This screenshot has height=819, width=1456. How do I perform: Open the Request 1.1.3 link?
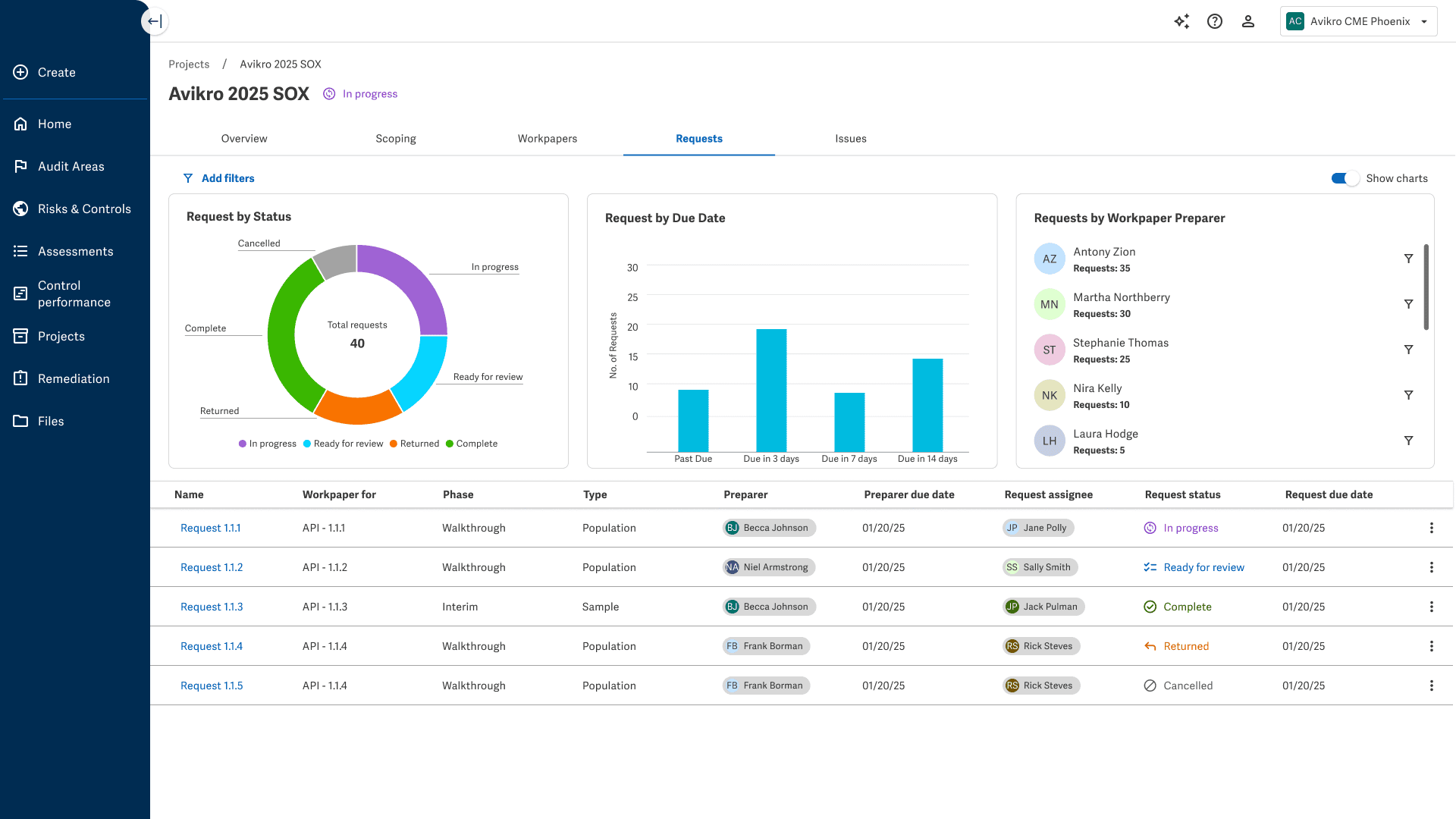pos(212,607)
